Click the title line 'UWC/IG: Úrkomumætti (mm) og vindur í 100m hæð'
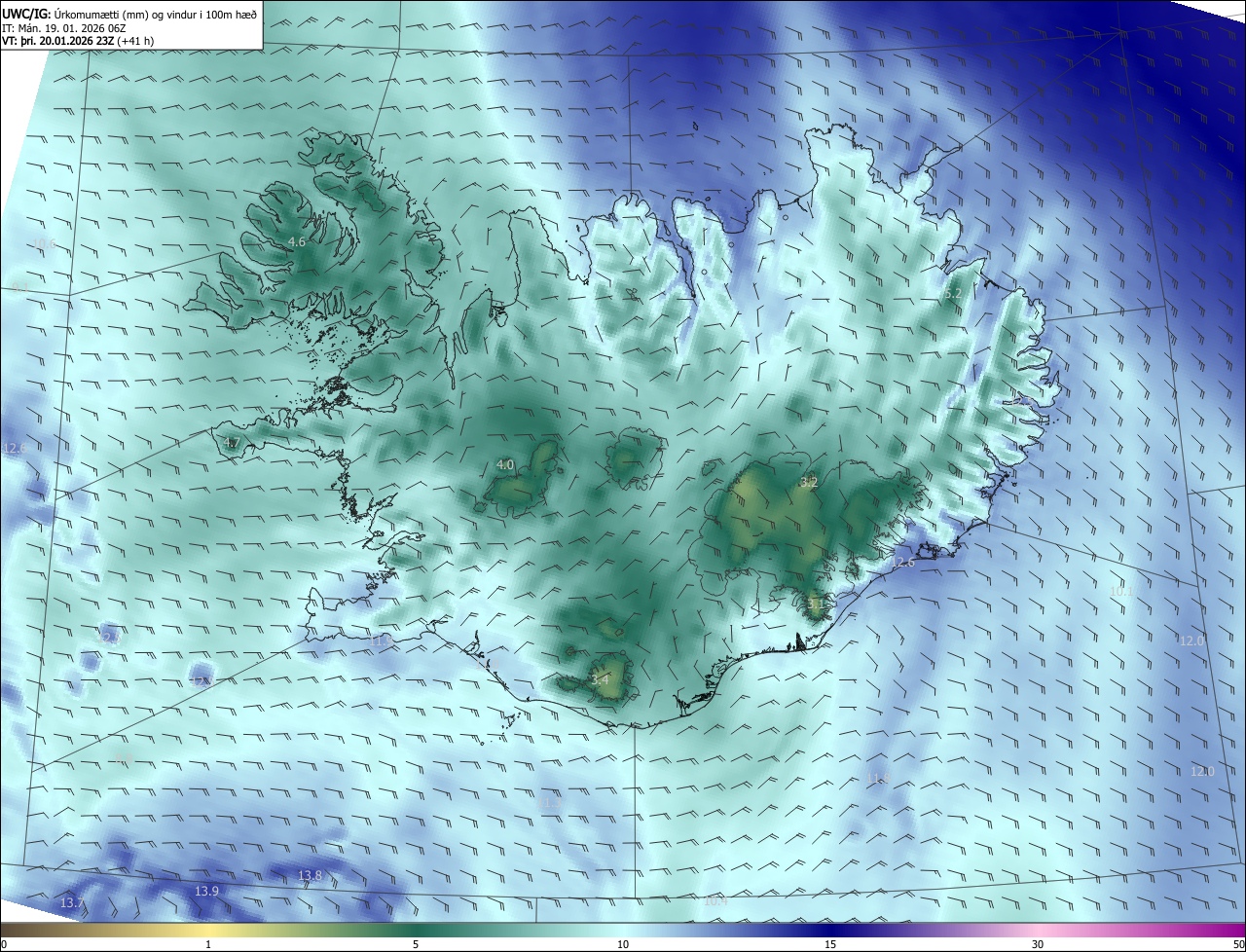The image size is (1246, 952). pos(129,14)
